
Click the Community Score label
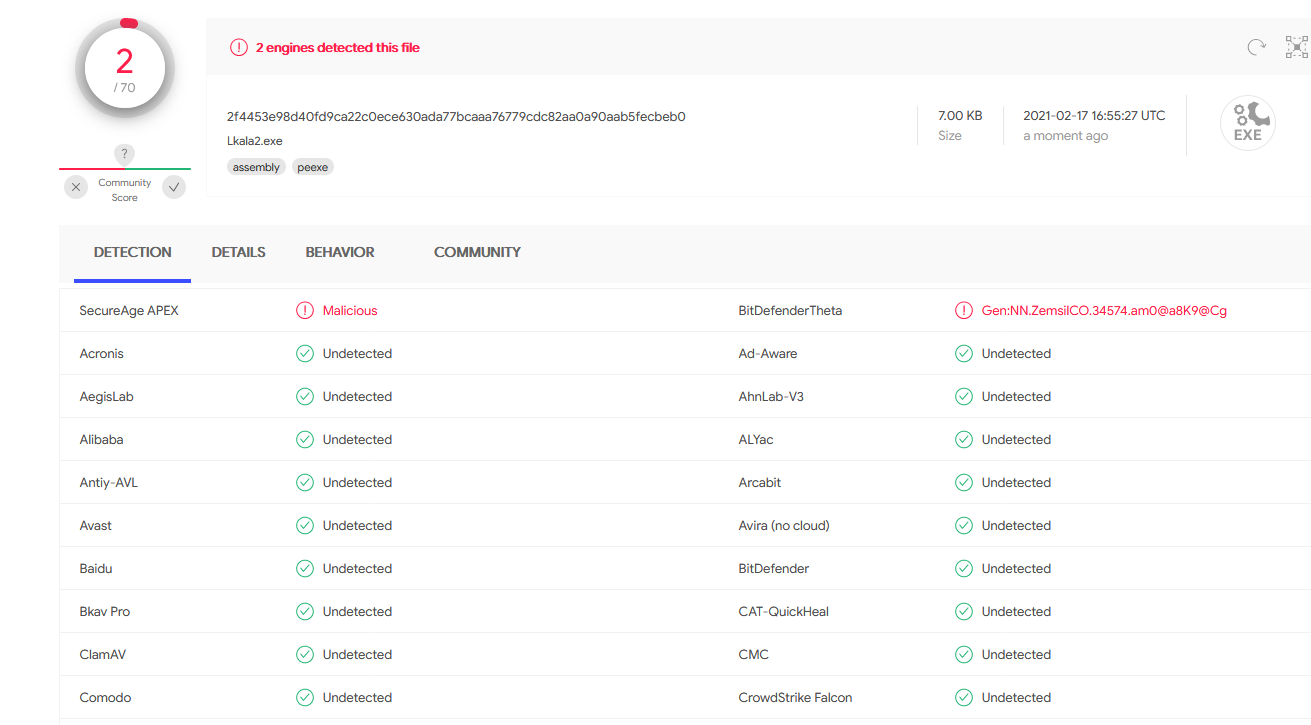124,190
